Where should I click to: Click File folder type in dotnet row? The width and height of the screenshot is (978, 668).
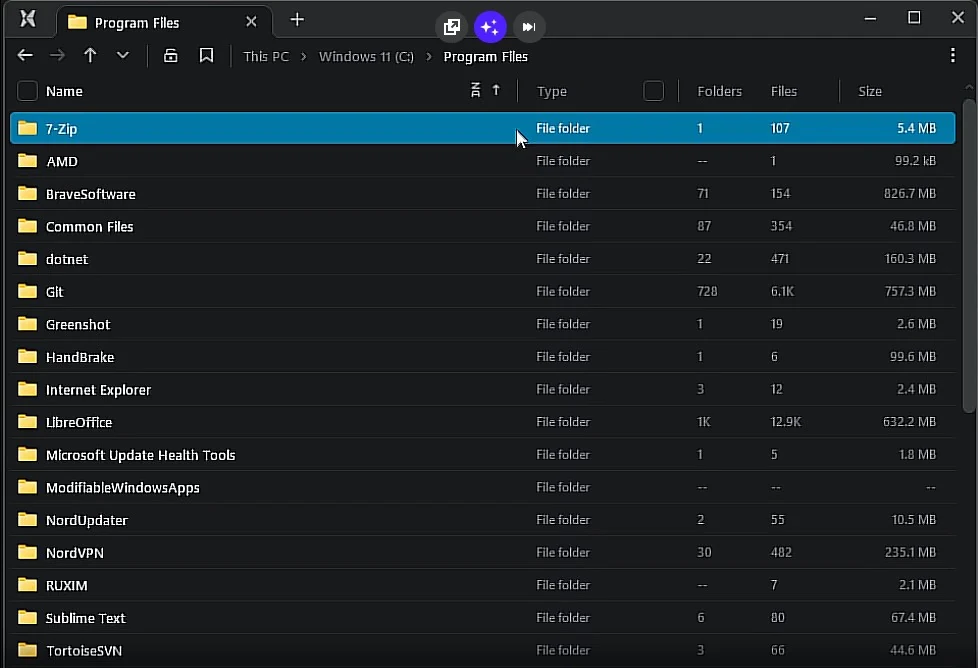pos(563,258)
